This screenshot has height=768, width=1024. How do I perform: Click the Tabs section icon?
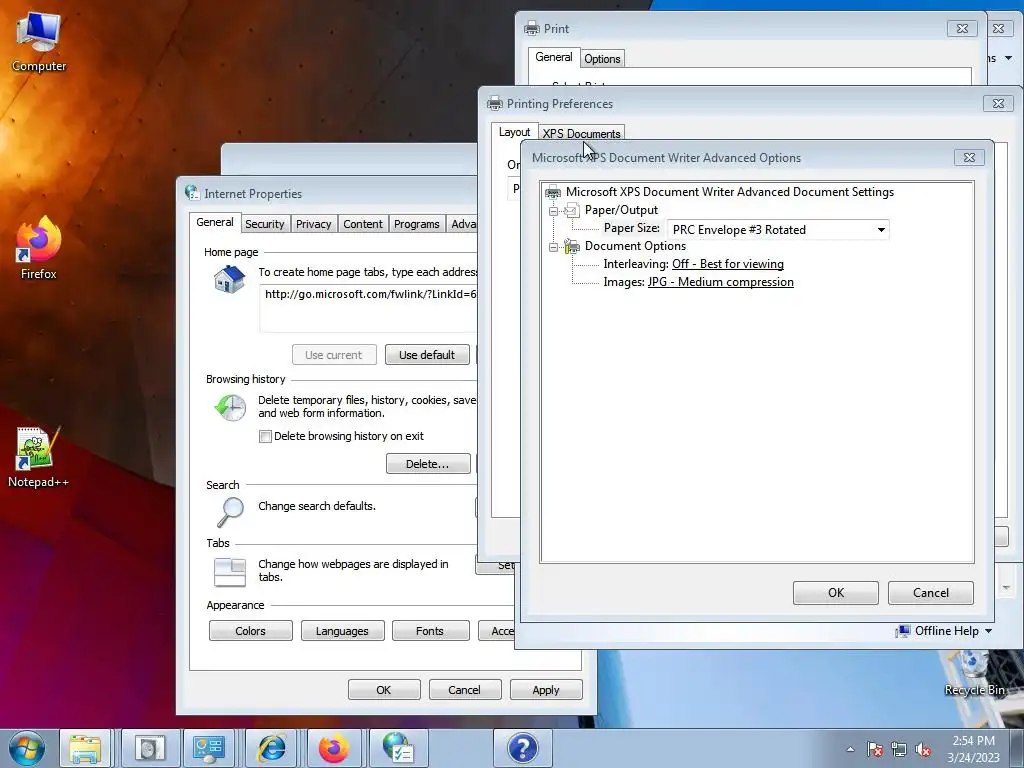[230, 572]
